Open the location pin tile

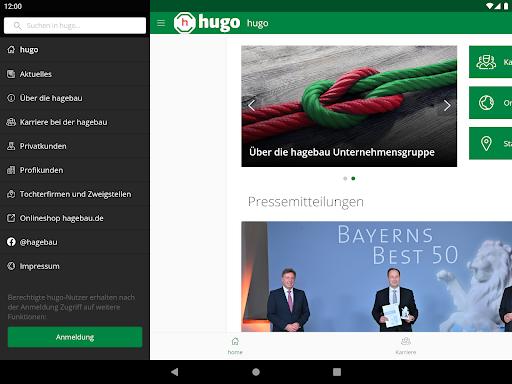(x=490, y=143)
